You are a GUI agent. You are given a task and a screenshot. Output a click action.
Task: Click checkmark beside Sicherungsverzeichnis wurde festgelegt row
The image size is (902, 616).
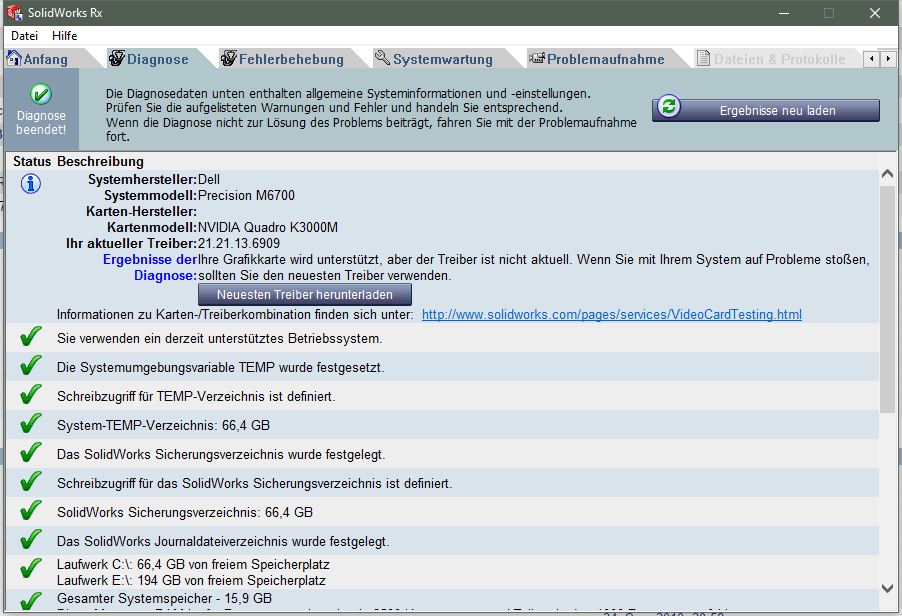click(30, 452)
